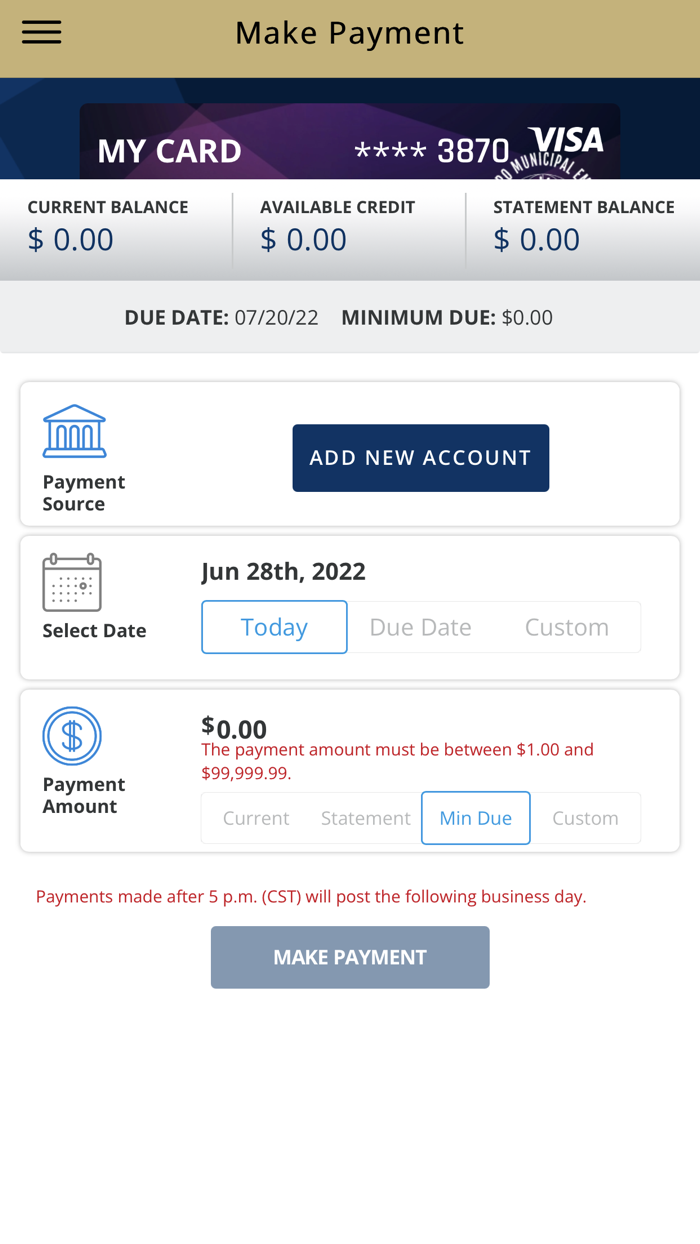
Task: Tap the Current Balance amount
Action: pyautogui.click(x=70, y=240)
